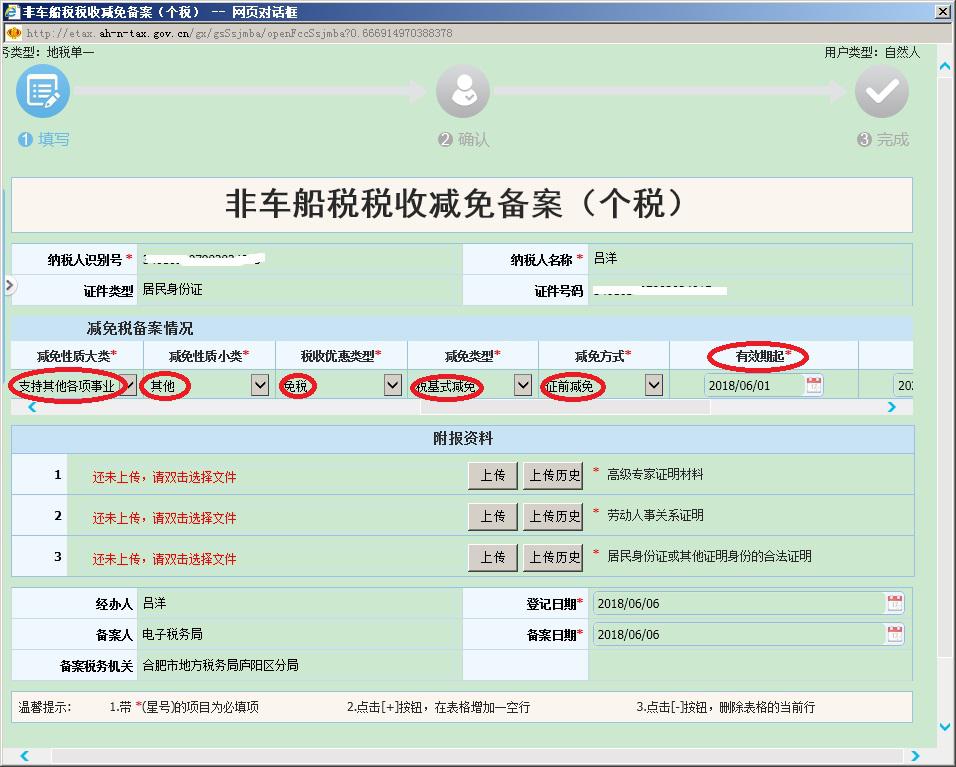Click the step 1 填写 form icon

click(x=43, y=91)
